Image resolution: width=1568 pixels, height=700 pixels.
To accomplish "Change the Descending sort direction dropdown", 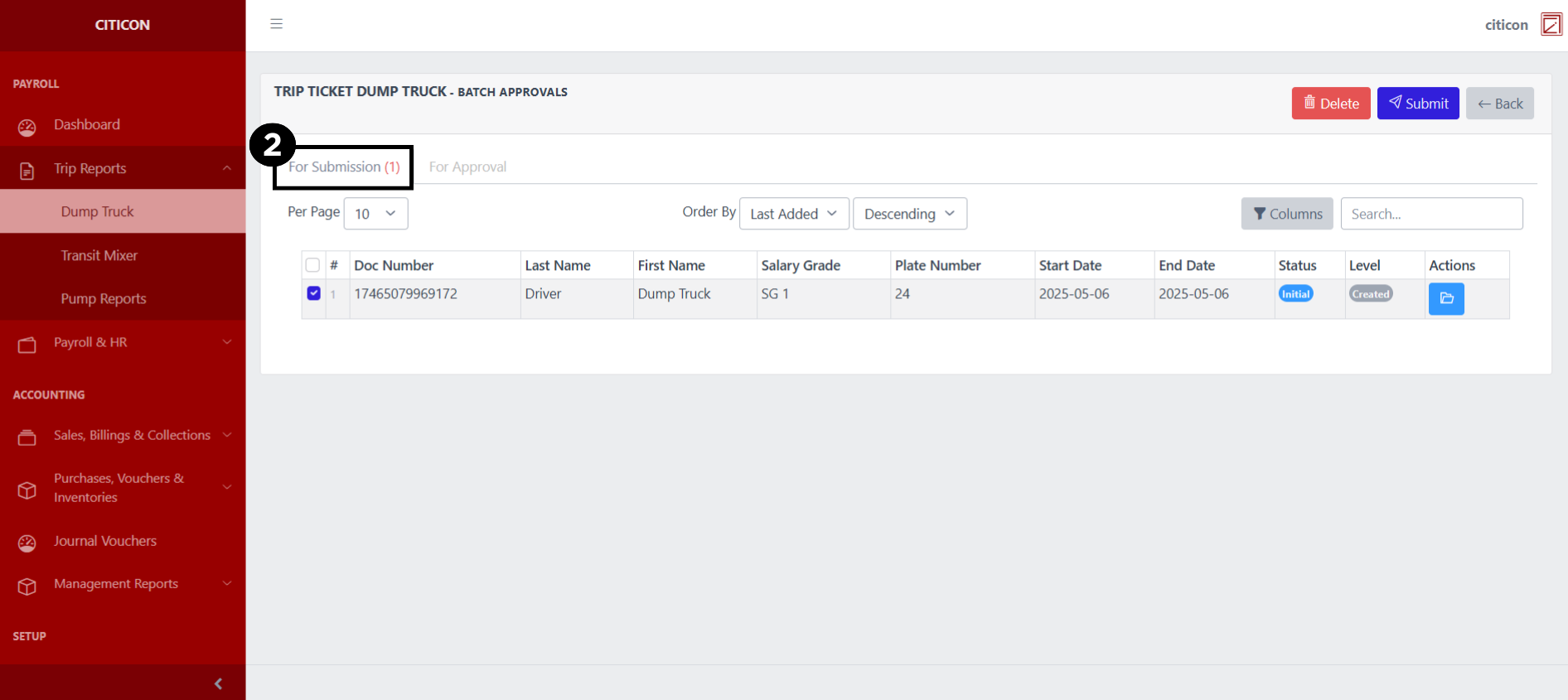I will pos(909,214).
